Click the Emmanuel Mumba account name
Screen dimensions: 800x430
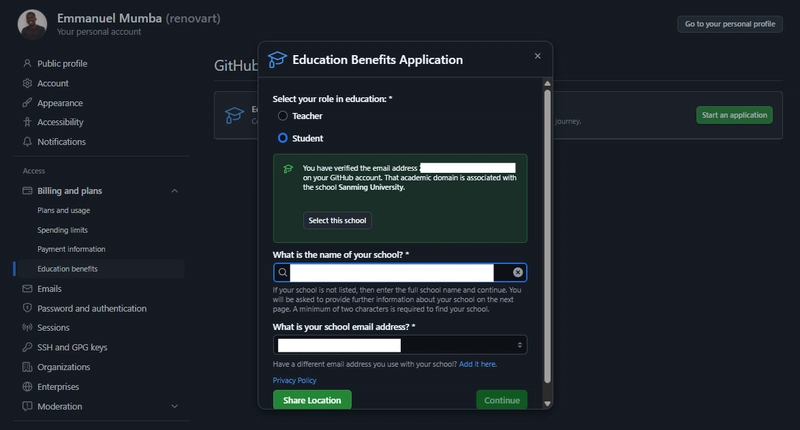109,18
